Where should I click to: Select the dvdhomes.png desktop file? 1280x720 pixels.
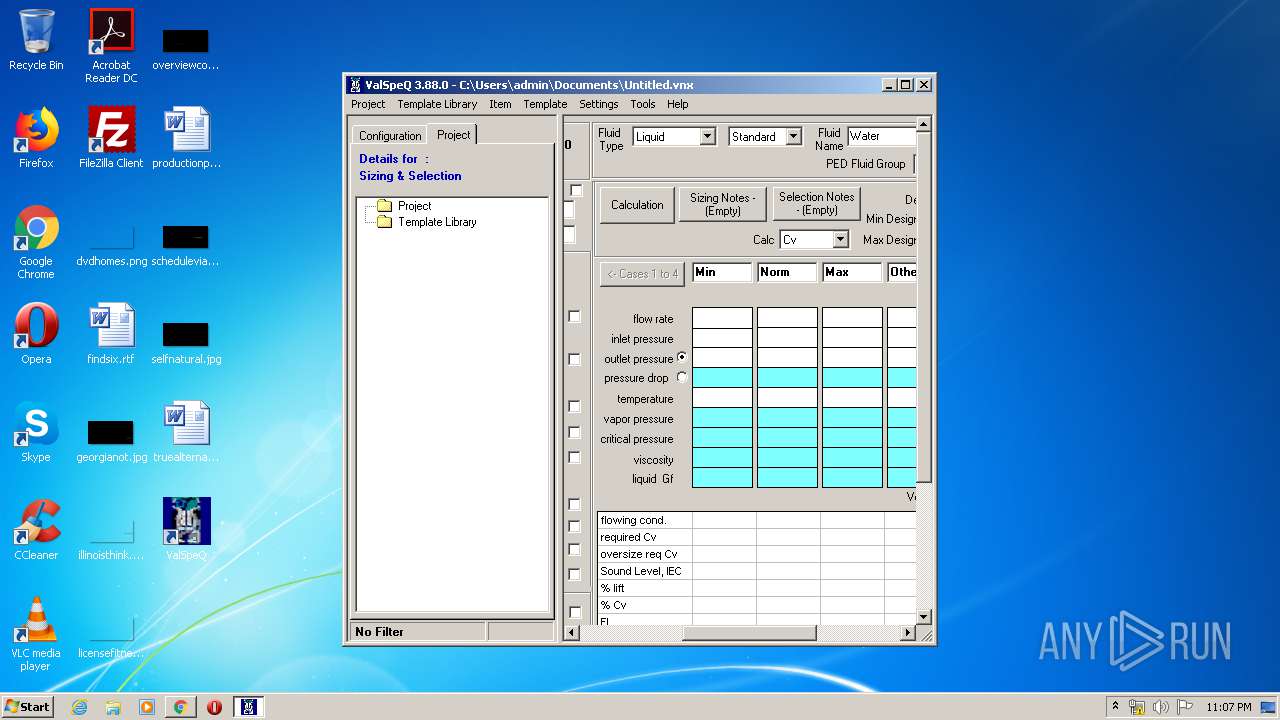111,243
